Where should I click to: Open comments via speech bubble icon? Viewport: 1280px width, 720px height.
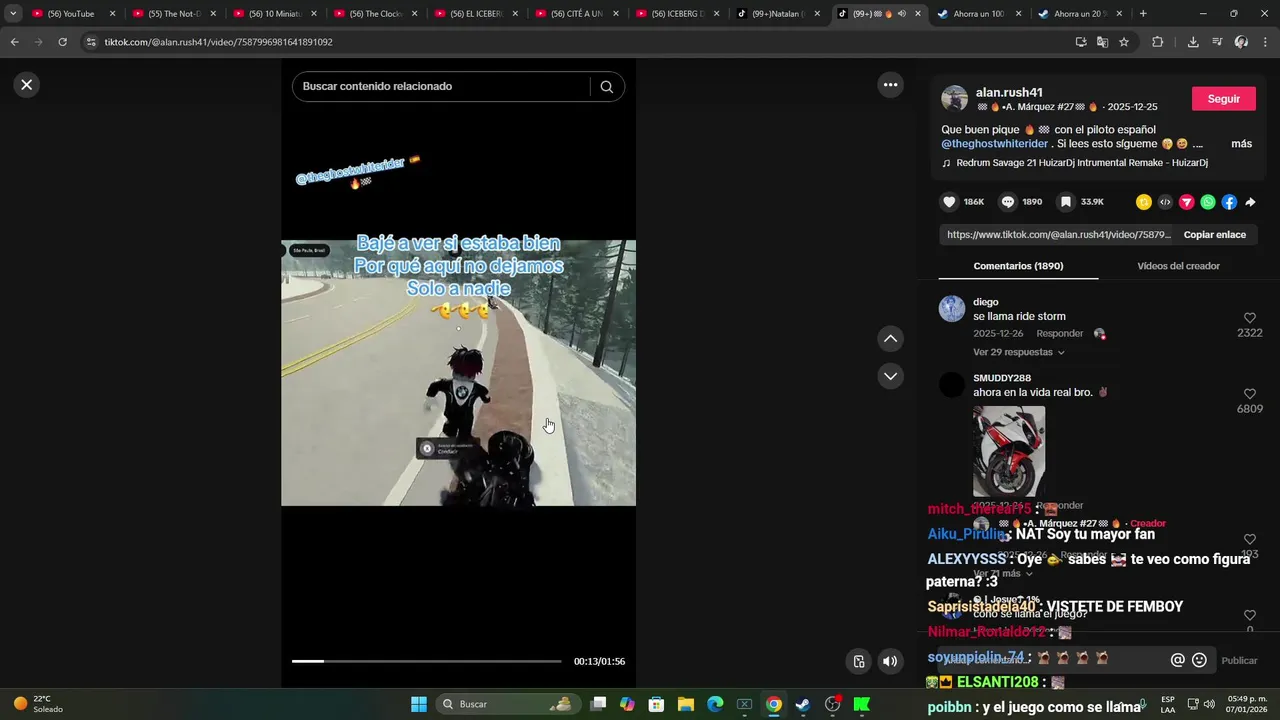pos(1008,202)
